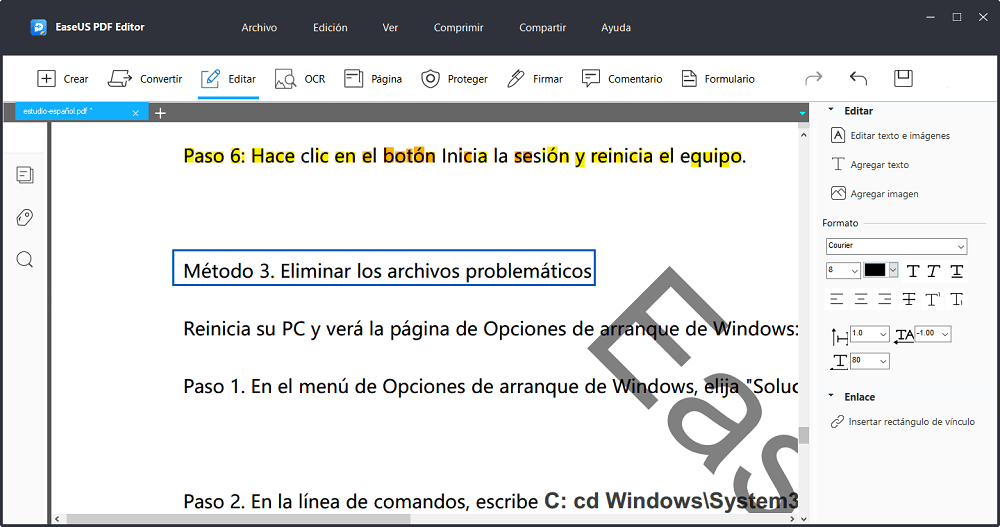Open the Ver menu

(390, 27)
